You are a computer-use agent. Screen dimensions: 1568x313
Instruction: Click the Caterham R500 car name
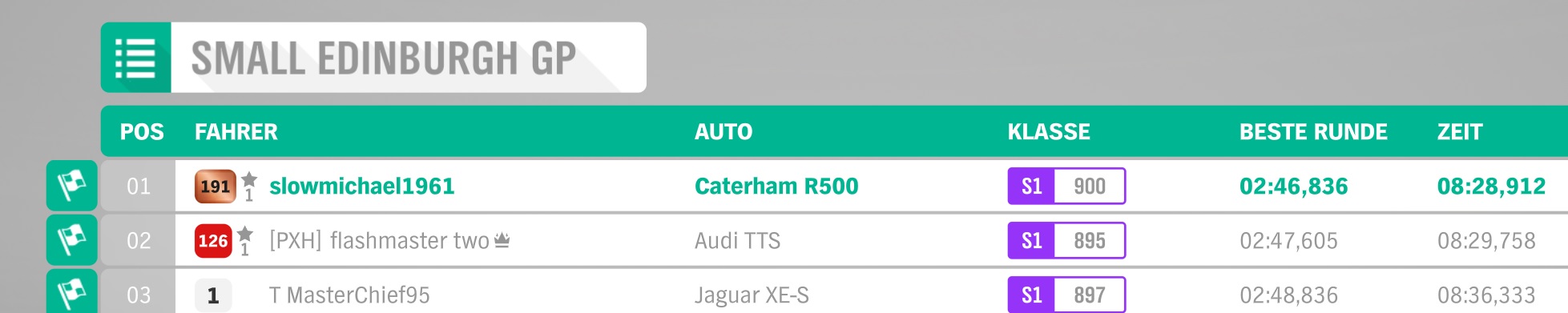click(776, 187)
